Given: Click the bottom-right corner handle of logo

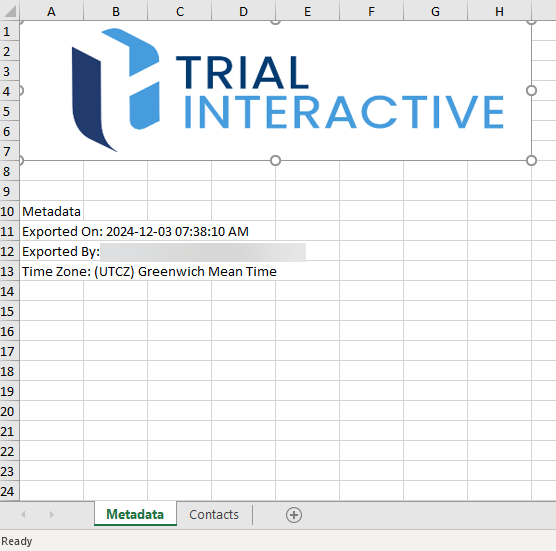Looking at the screenshot, I should coord(531,161).
